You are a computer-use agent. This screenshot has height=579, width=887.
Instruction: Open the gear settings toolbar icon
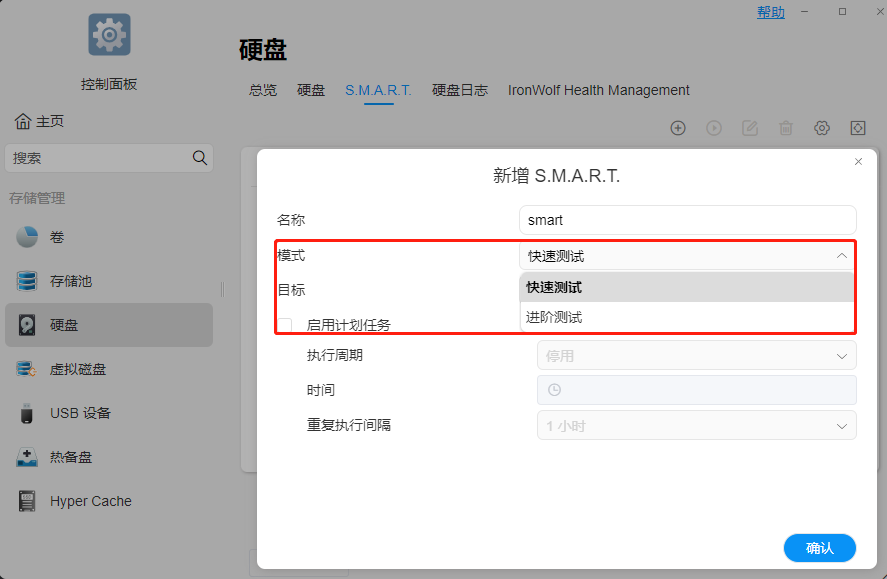coord(822,128)
